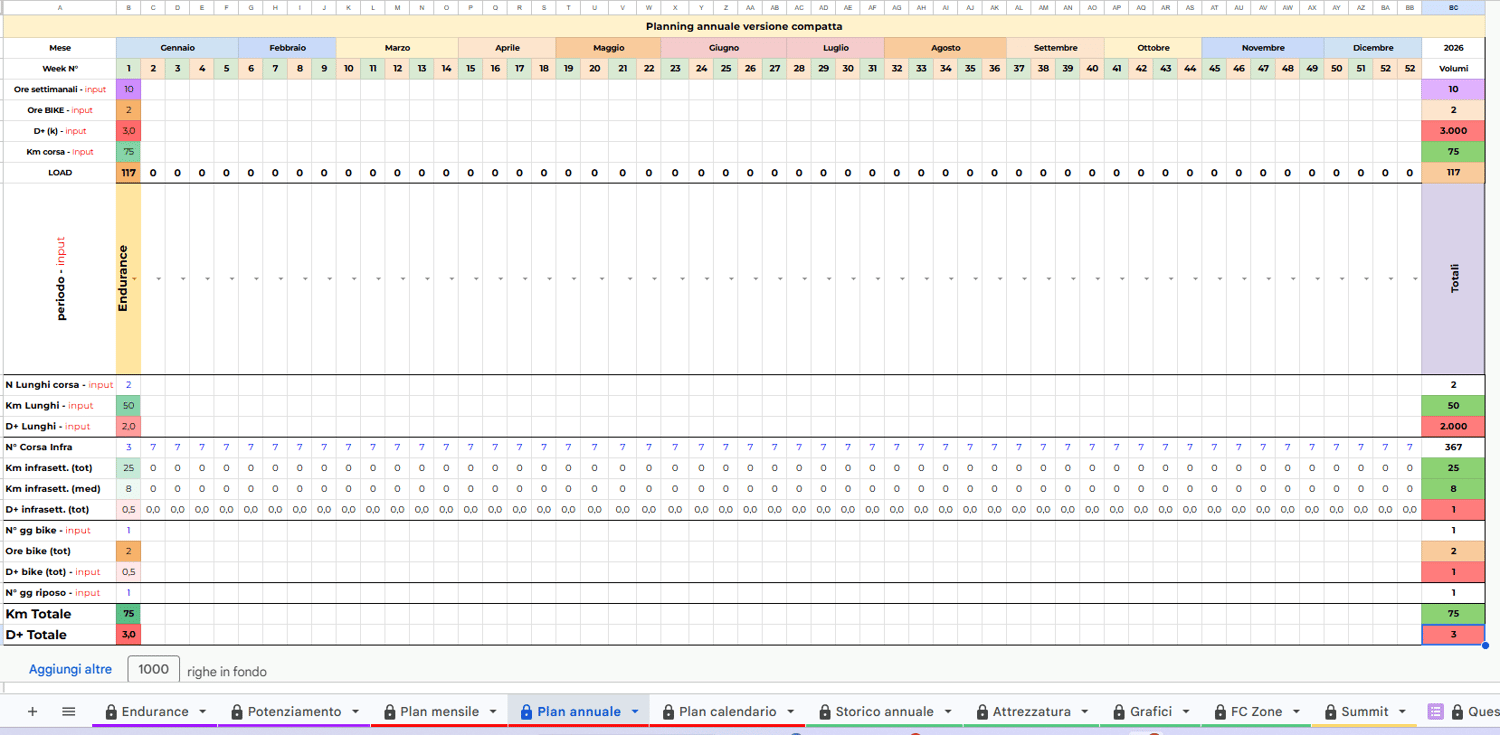The height and width of the screenshot is (735, 1500).
Task: Open the Summit tab's dropdown arrow
Action: tap(1403, 712)
